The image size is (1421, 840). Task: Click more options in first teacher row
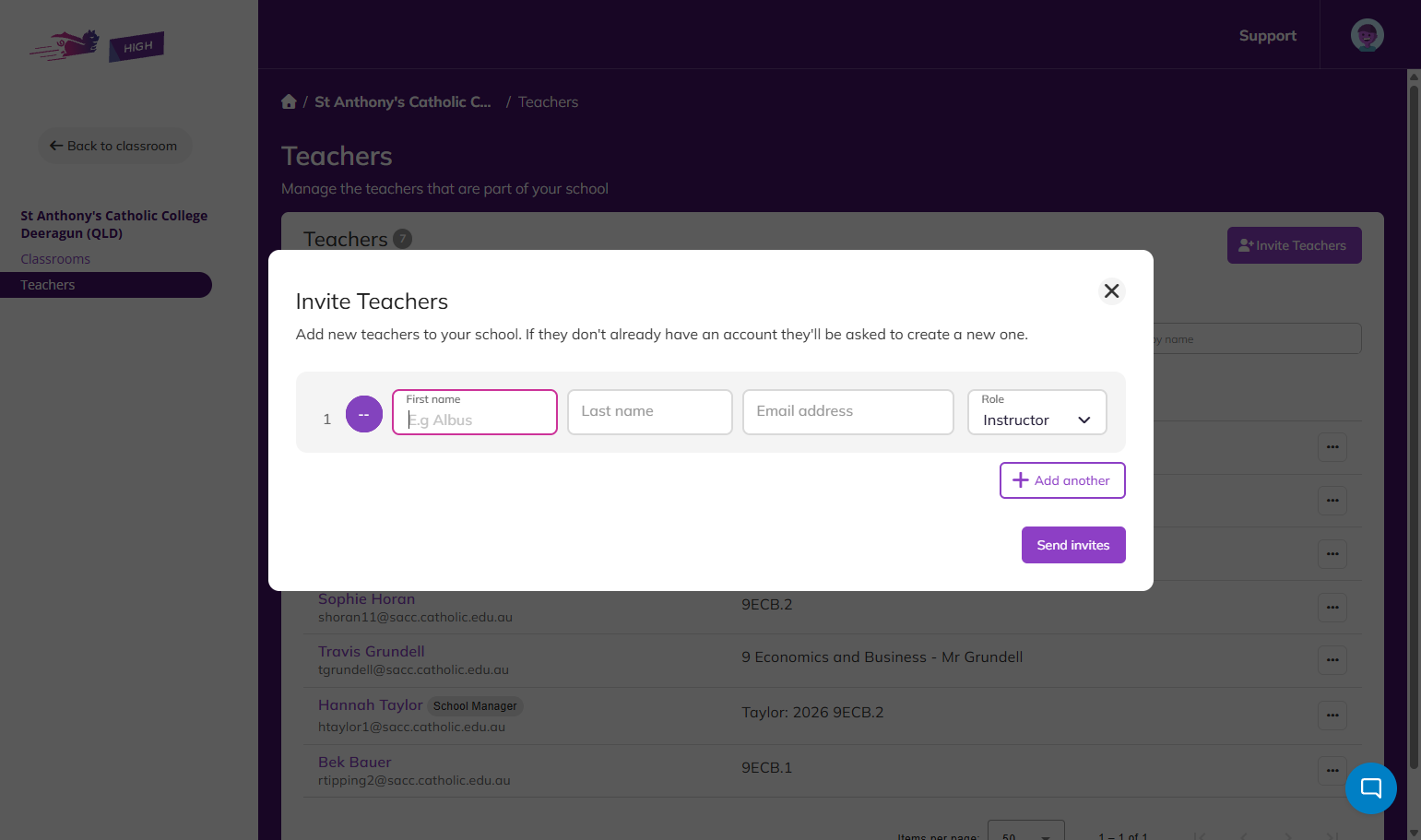click(x=1332, y=447)
